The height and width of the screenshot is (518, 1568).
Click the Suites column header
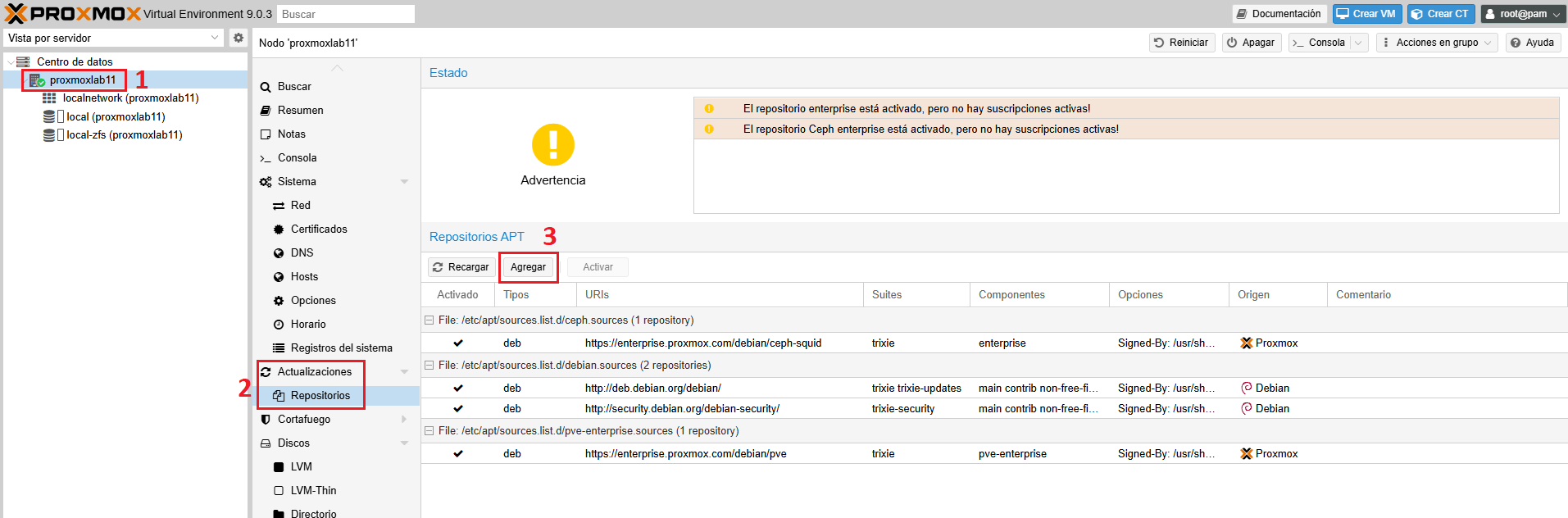[x=916, y=295]
